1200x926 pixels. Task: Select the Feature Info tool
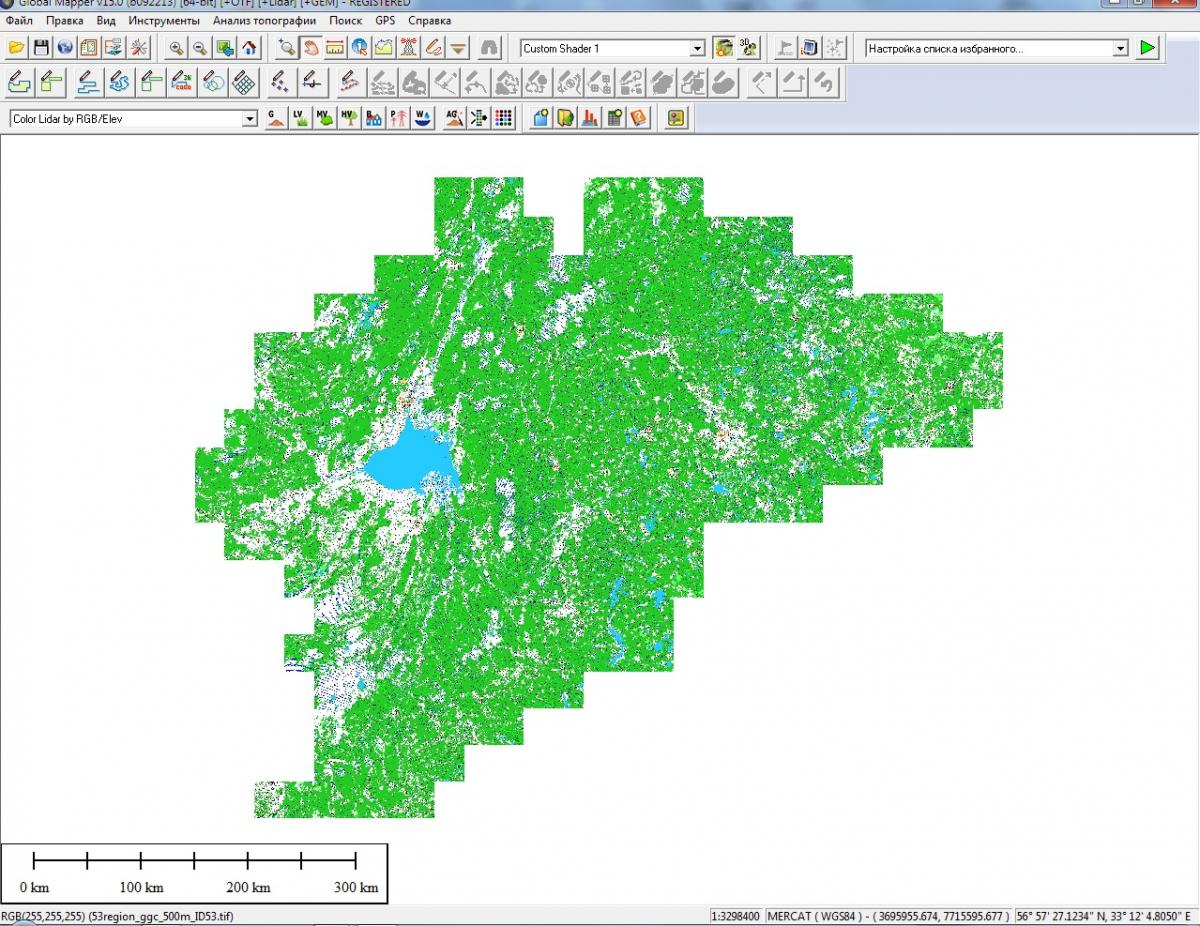[x=359, y=48]
